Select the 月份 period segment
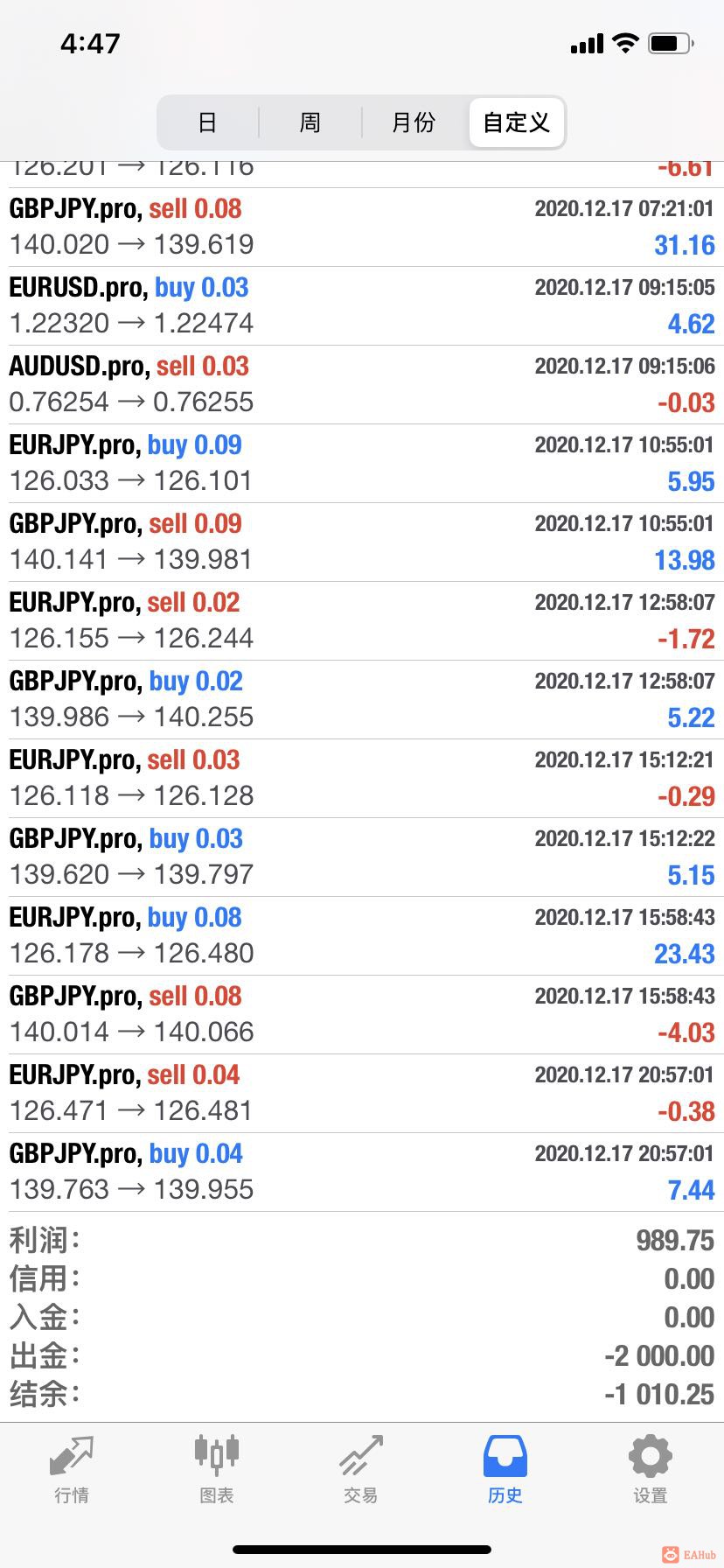The width and height of the screenshot is (724, 1568). tap(414, 122)
